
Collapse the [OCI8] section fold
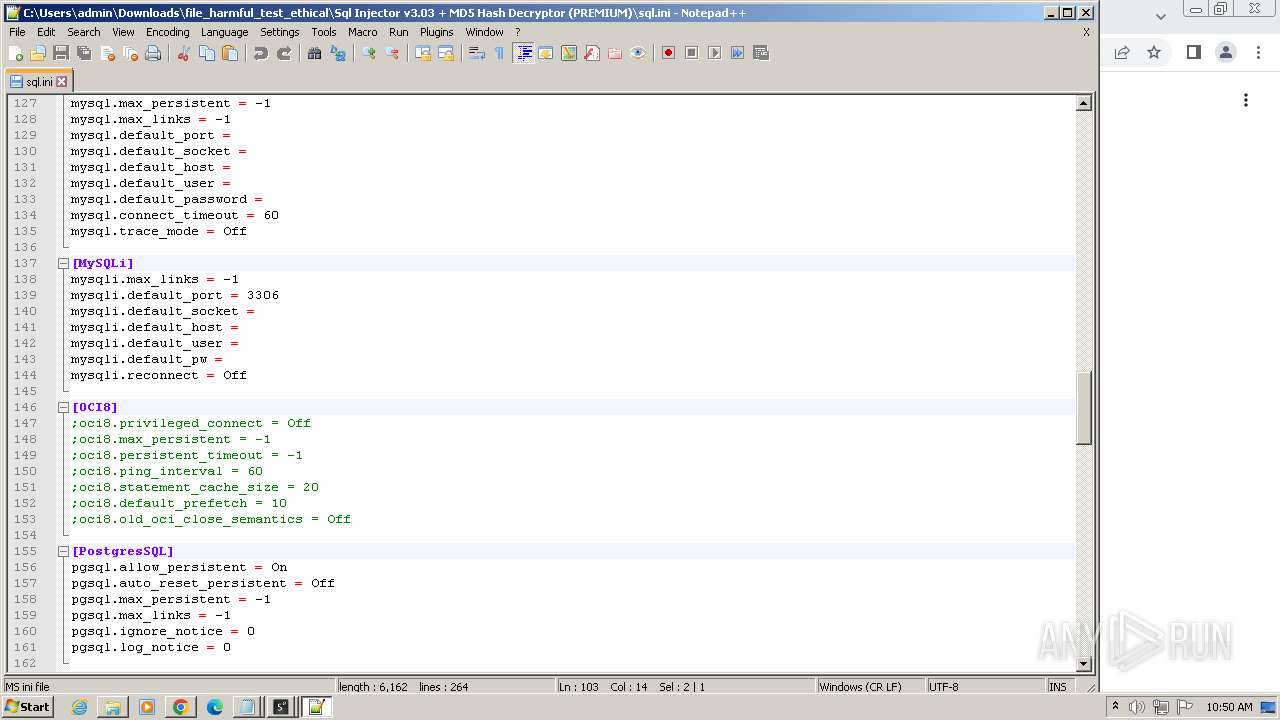click(63, 407)
